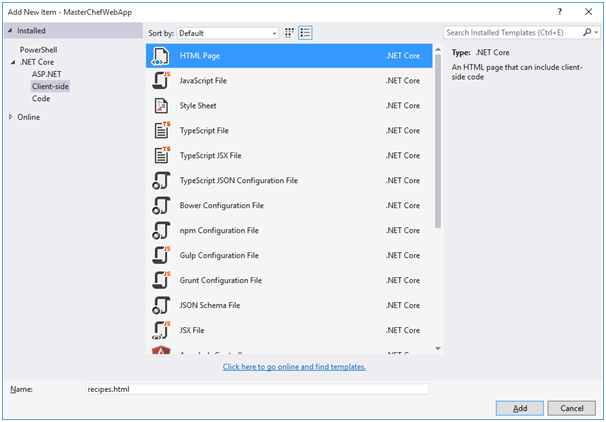606x422 pixels.
Task: Choose the Gulp Configuration File icon
Action: pos(161,255)
